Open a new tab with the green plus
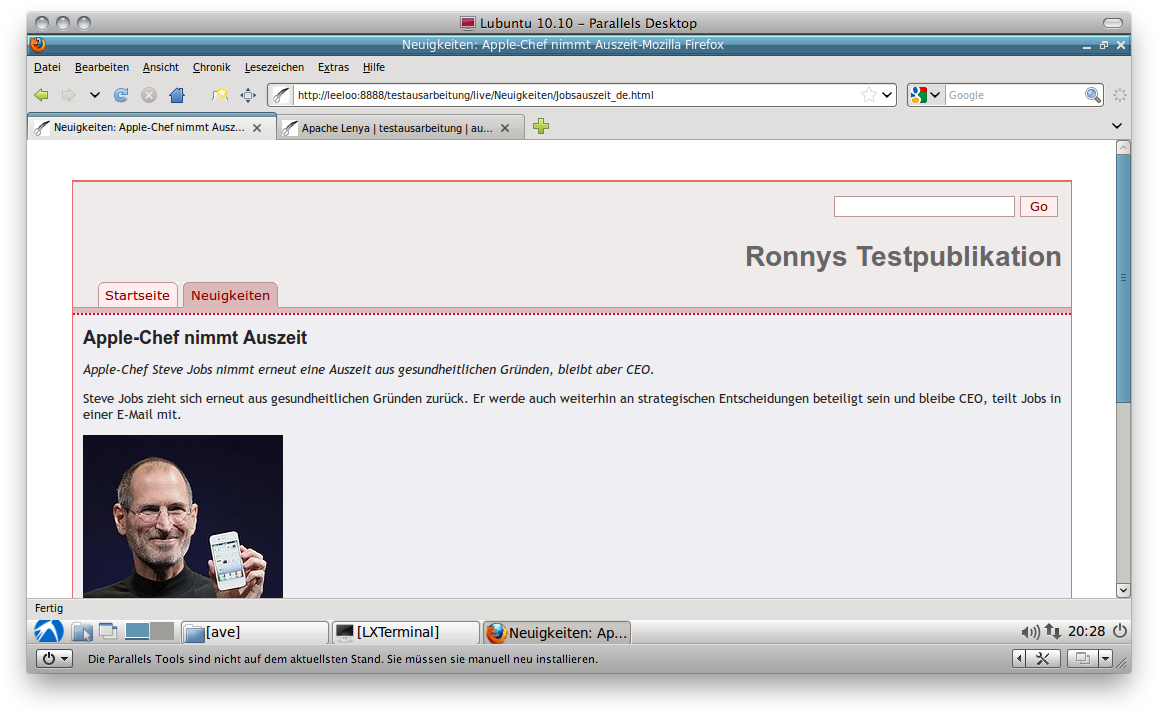 tap(541, 126)
